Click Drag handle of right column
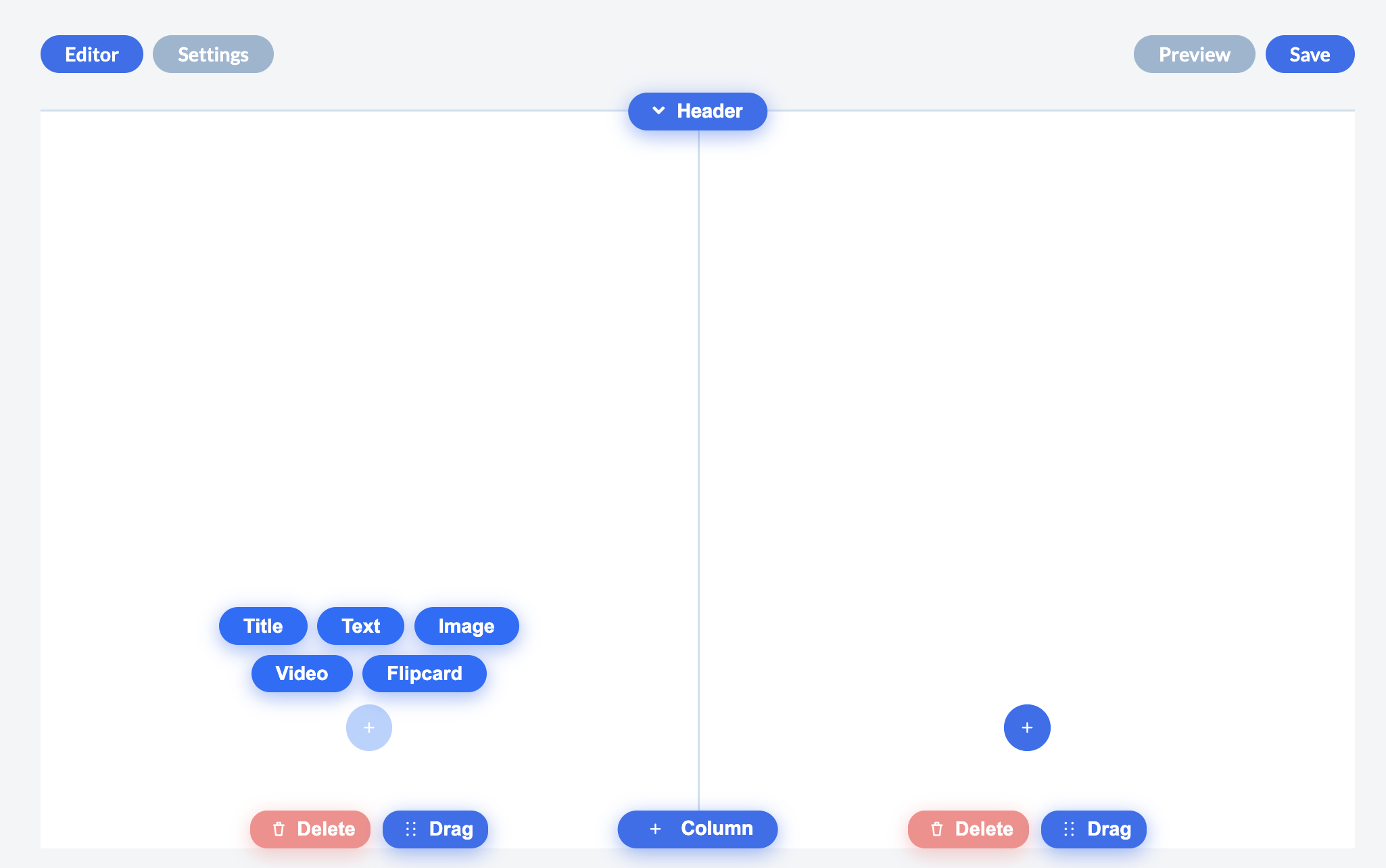 tap(1093, 829)
